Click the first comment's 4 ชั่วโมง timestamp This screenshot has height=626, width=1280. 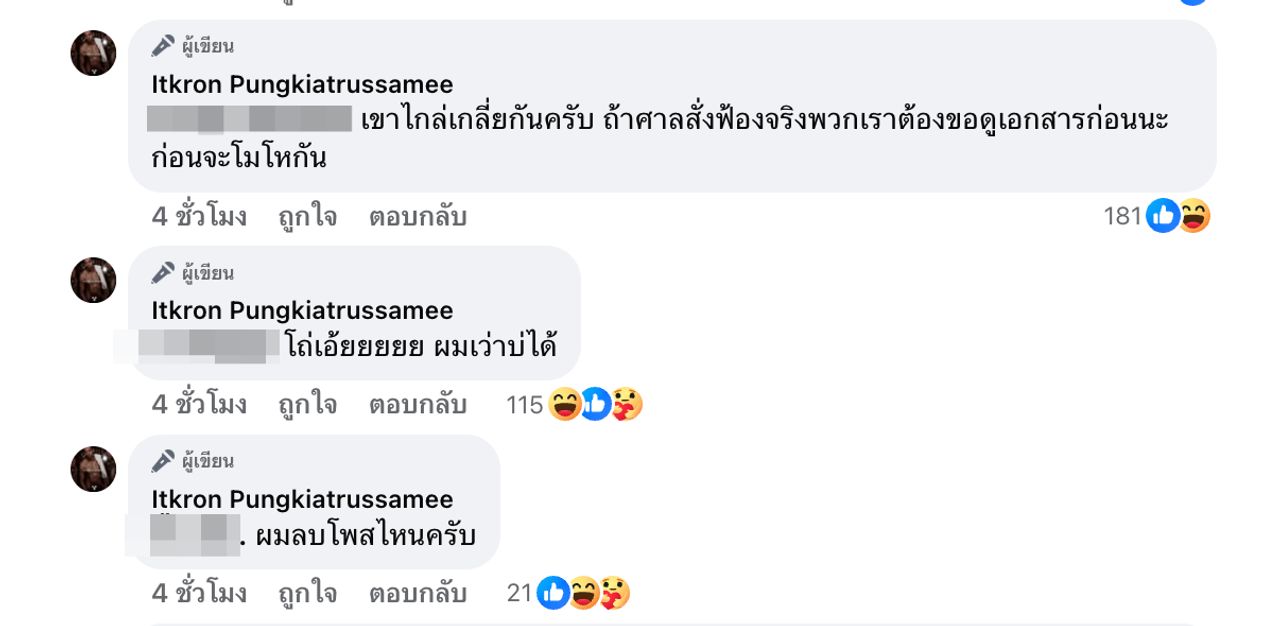coord(199,217)
